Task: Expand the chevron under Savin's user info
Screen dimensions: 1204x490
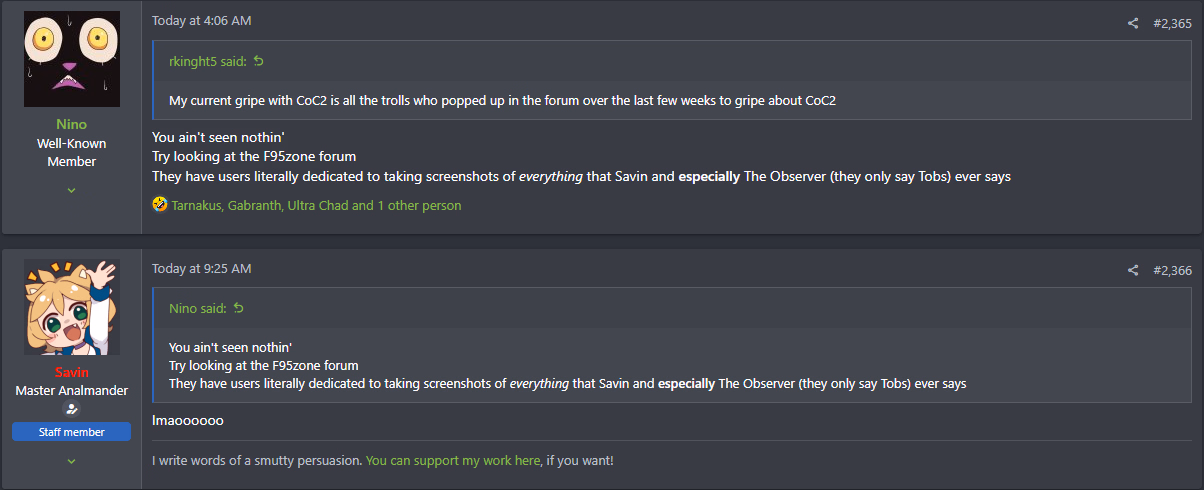Action: (72, 461)
